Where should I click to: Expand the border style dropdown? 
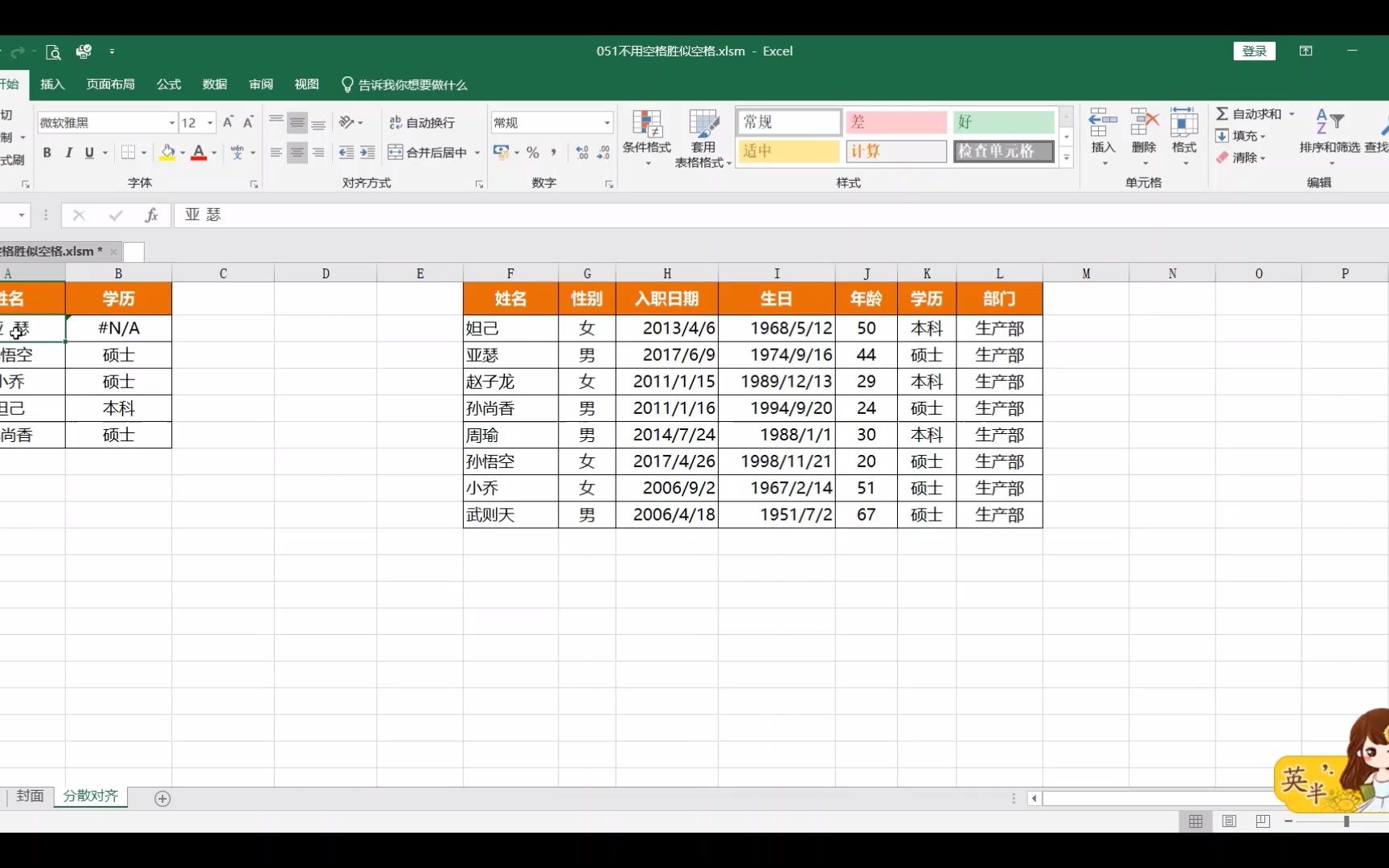coord(142,152)
